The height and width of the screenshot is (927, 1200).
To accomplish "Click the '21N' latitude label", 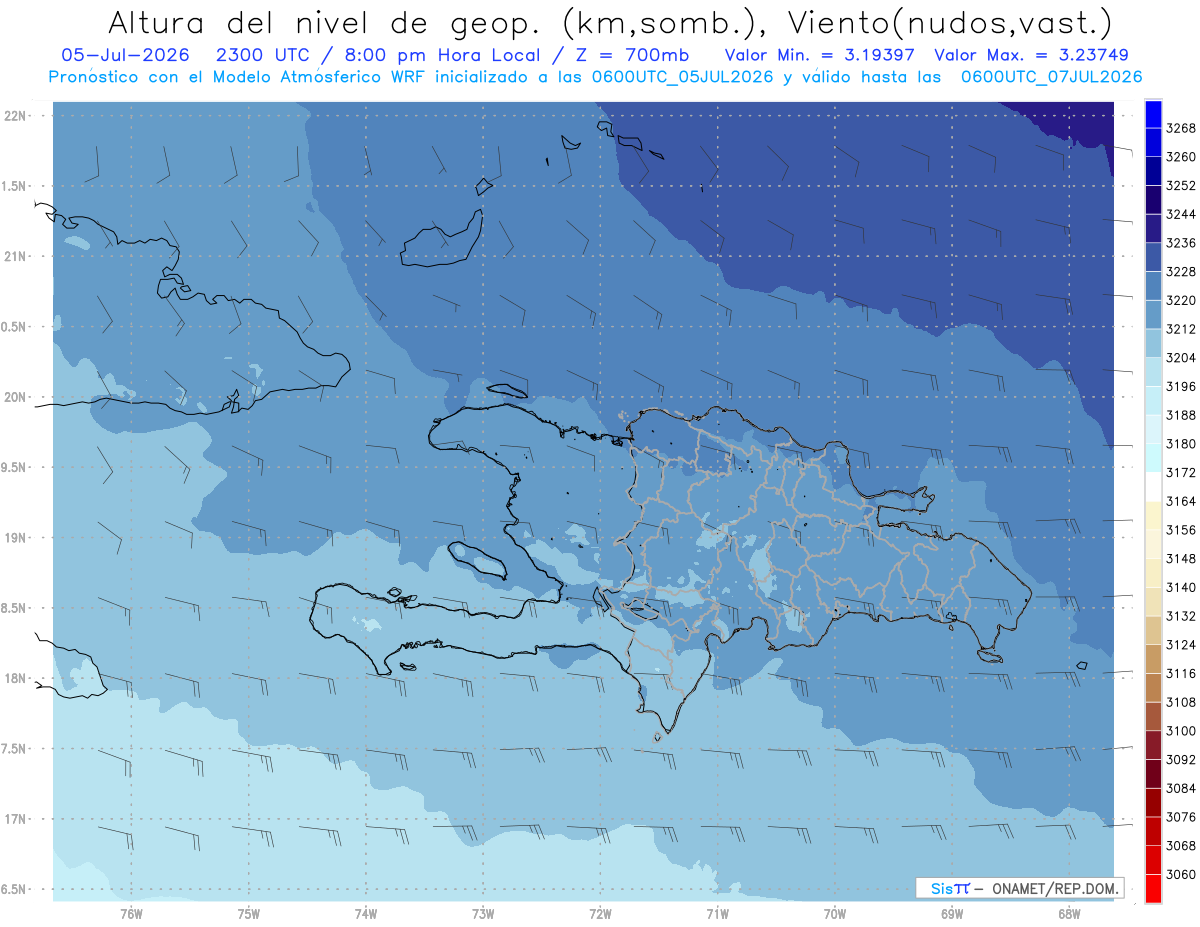I will click(15, 257).
